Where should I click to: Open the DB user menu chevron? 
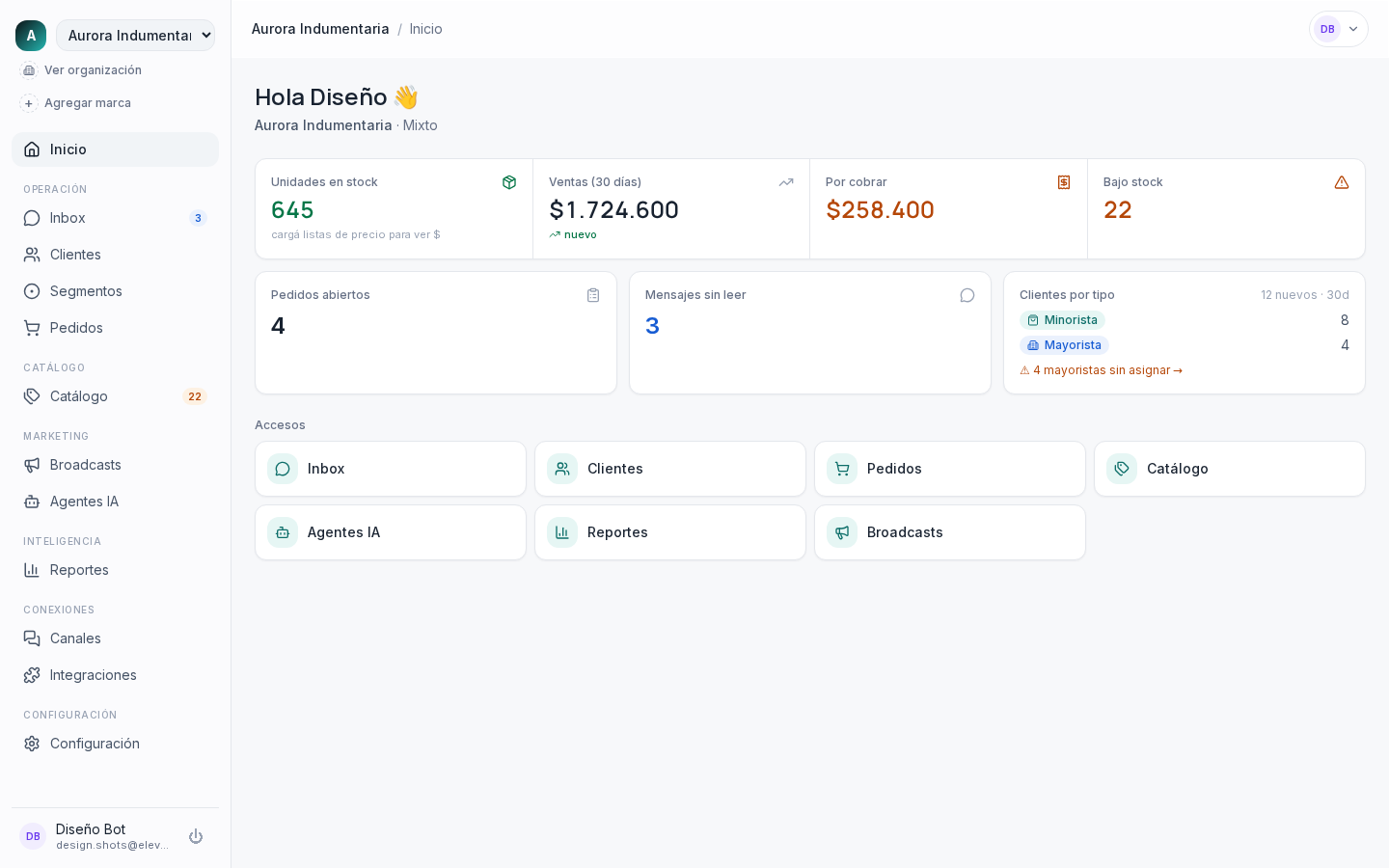tap(1353, 29)
